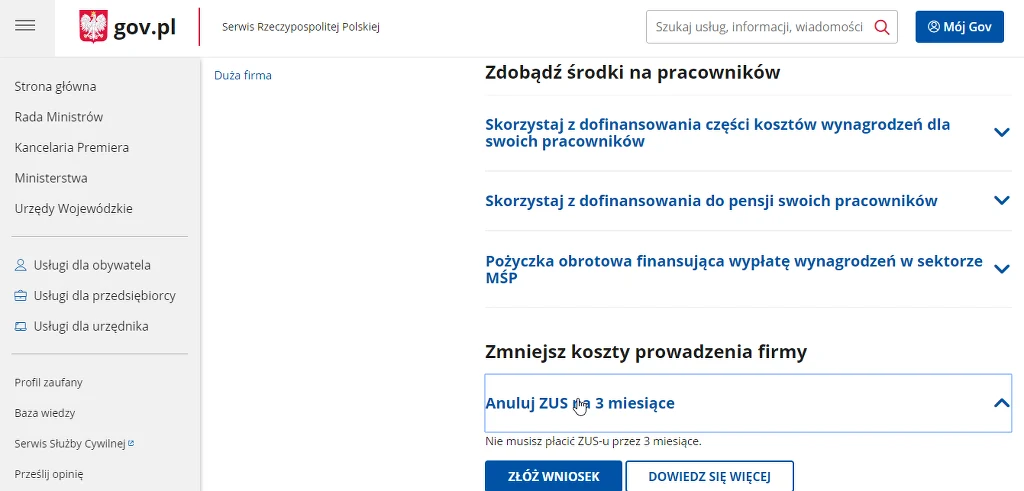The image size is (1024, 491).
Task: Click the gov.pl wordmark text
Action: (x=144, y=27)
